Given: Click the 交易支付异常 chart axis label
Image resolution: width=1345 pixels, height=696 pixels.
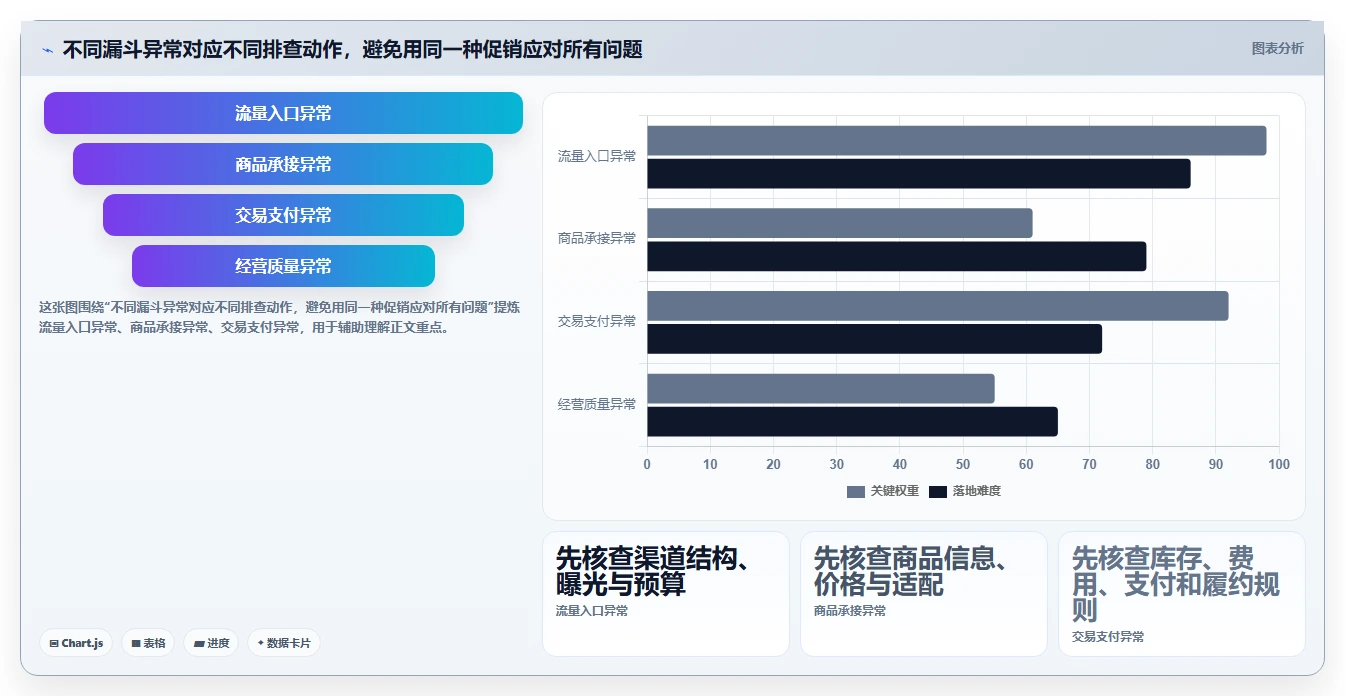Looking at the screenshot, I should coord(597,322).
